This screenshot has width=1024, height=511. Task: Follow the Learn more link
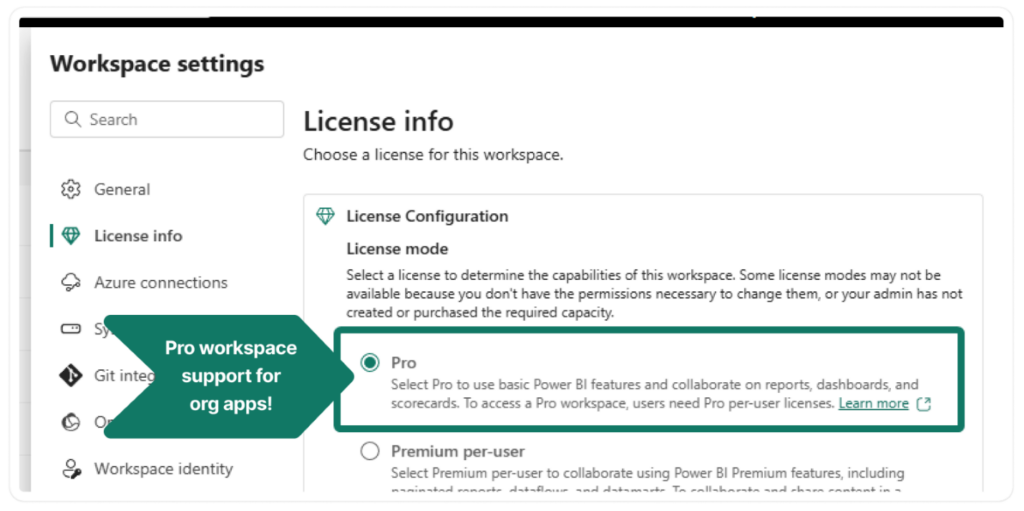click(873, 404)
